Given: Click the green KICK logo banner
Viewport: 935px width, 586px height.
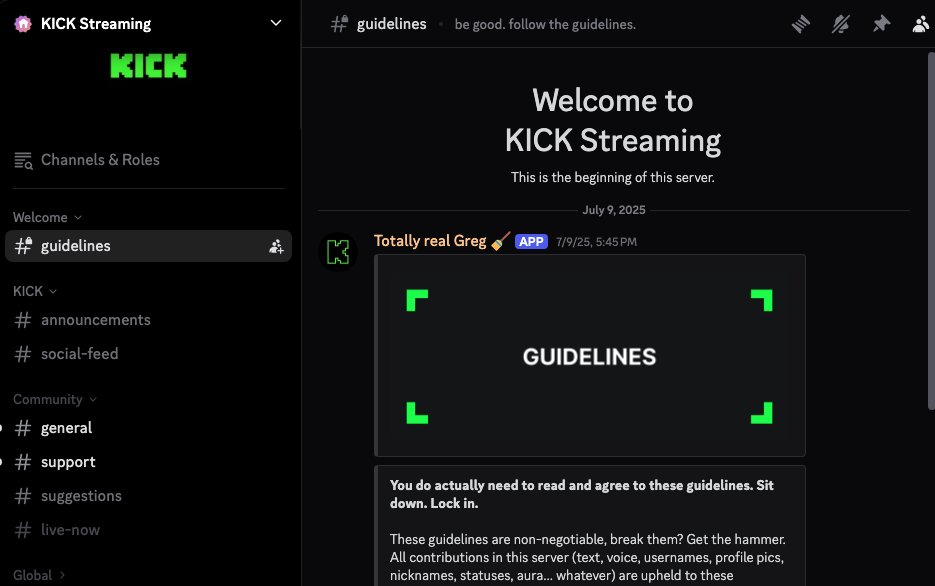Looking at the screenshot, I should click(148, 66).
